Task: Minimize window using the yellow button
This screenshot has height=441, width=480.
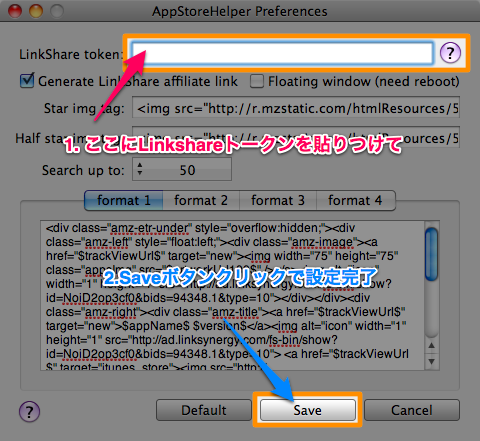Action: coord(36,11)
